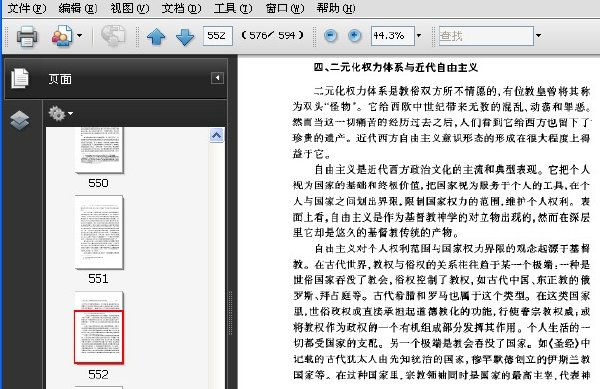This screenshot has width=600, height=389.
Task: Open the Layers panel icon
Action: 20,120
